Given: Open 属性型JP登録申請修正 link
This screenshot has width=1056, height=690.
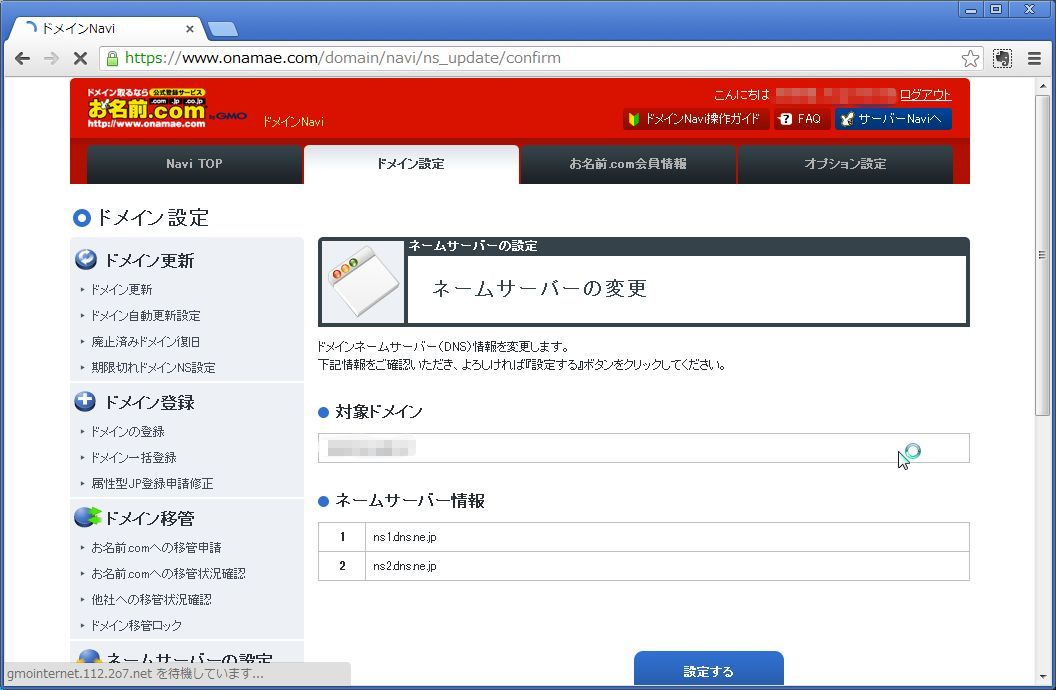Looking at the screenshot, I should (x=152, y=484).
